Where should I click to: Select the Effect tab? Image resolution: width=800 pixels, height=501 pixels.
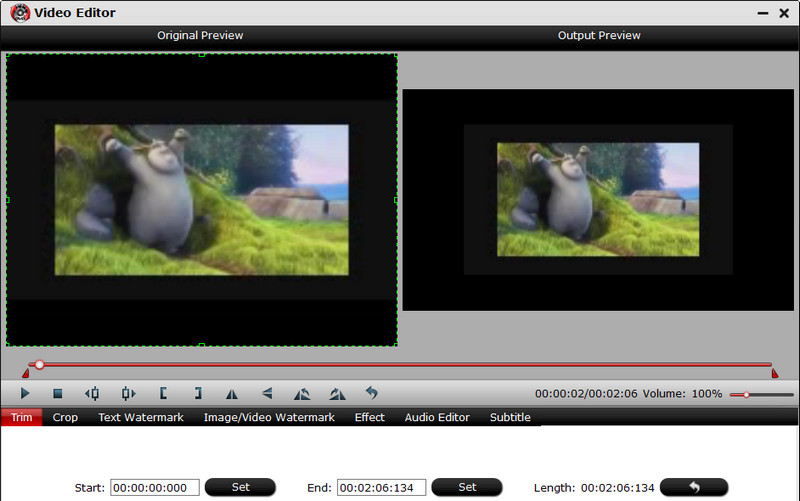pos(369,417)
